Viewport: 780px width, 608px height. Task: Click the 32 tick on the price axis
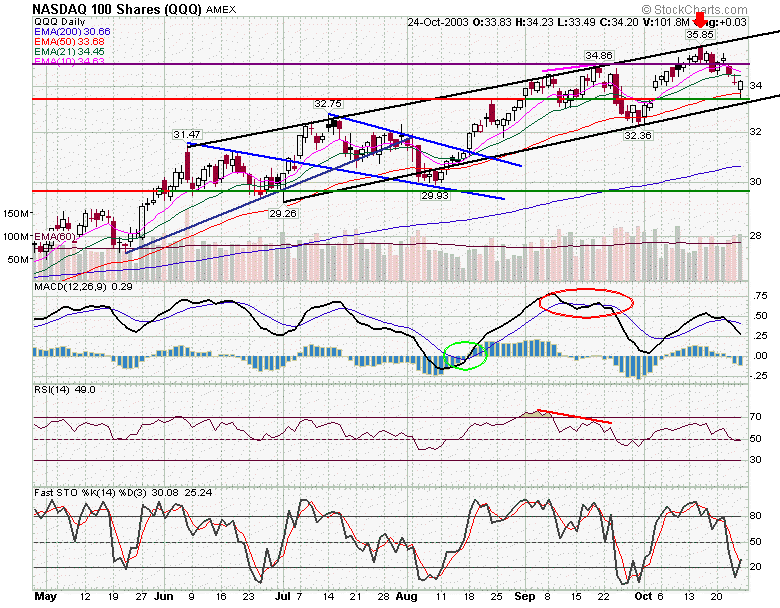[x=756, y=131]
